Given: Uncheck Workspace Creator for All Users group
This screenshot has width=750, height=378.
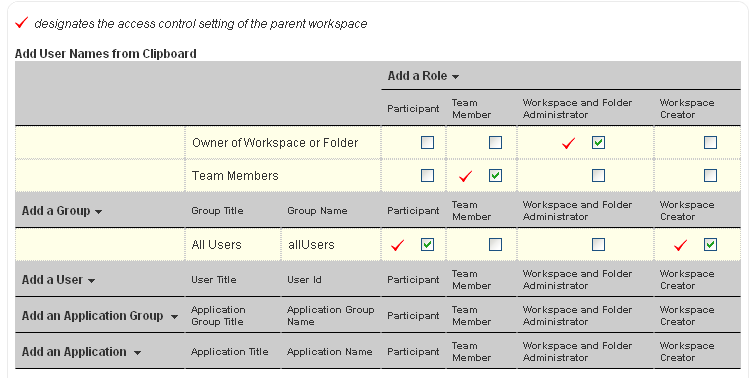Looking at the screenshot, I should (710, 245).
